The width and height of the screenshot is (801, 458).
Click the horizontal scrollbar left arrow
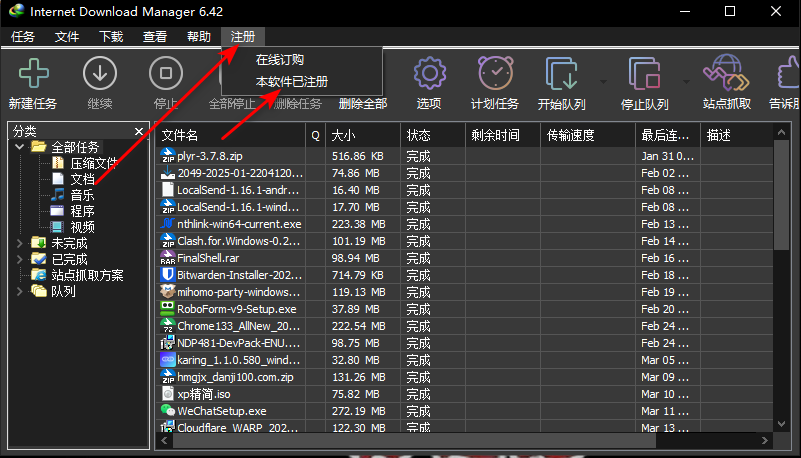click(x=164, y=440)
